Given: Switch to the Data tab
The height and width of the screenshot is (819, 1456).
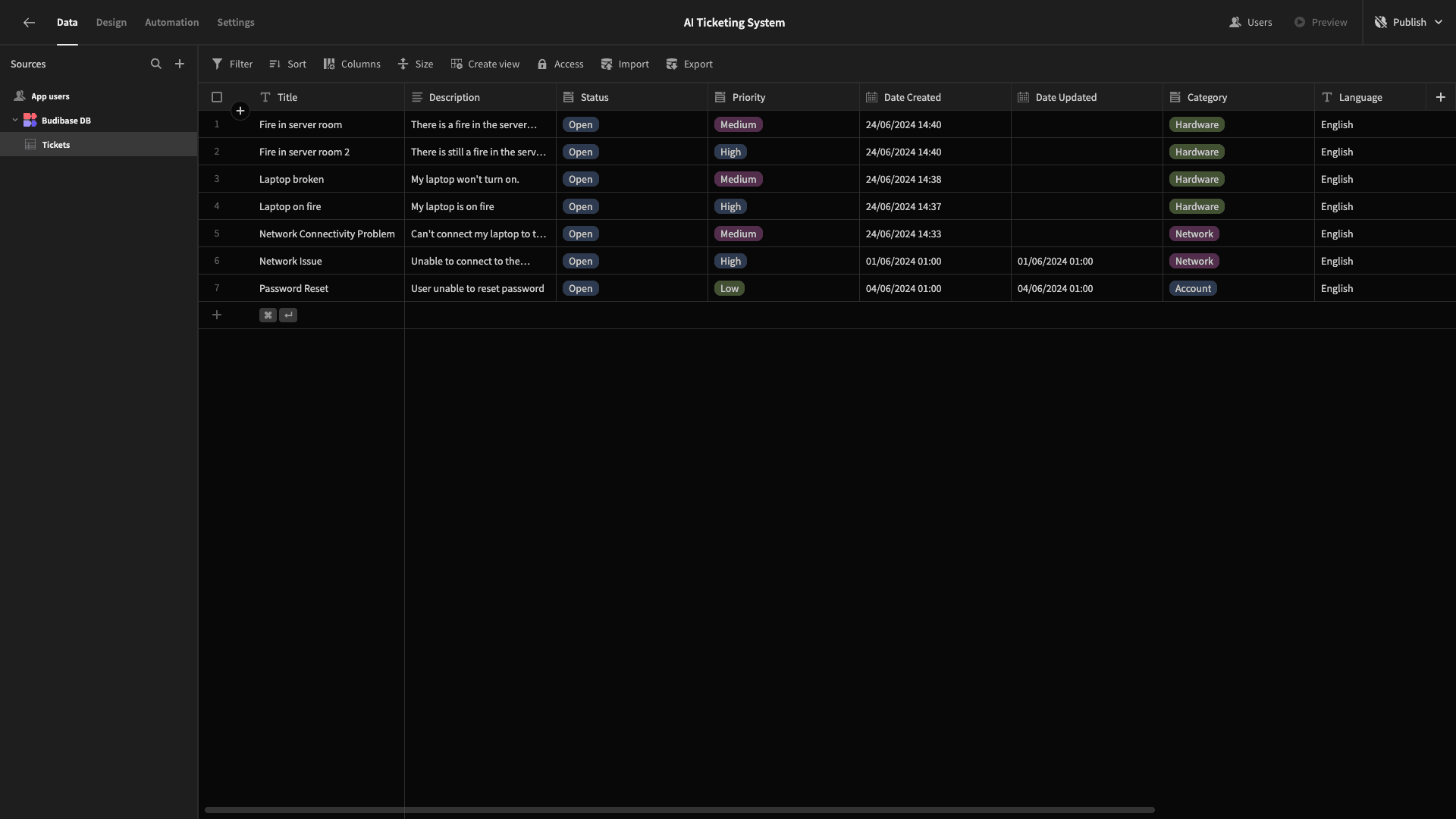Looking at the screenshot, I should click(x=67, y=23).
